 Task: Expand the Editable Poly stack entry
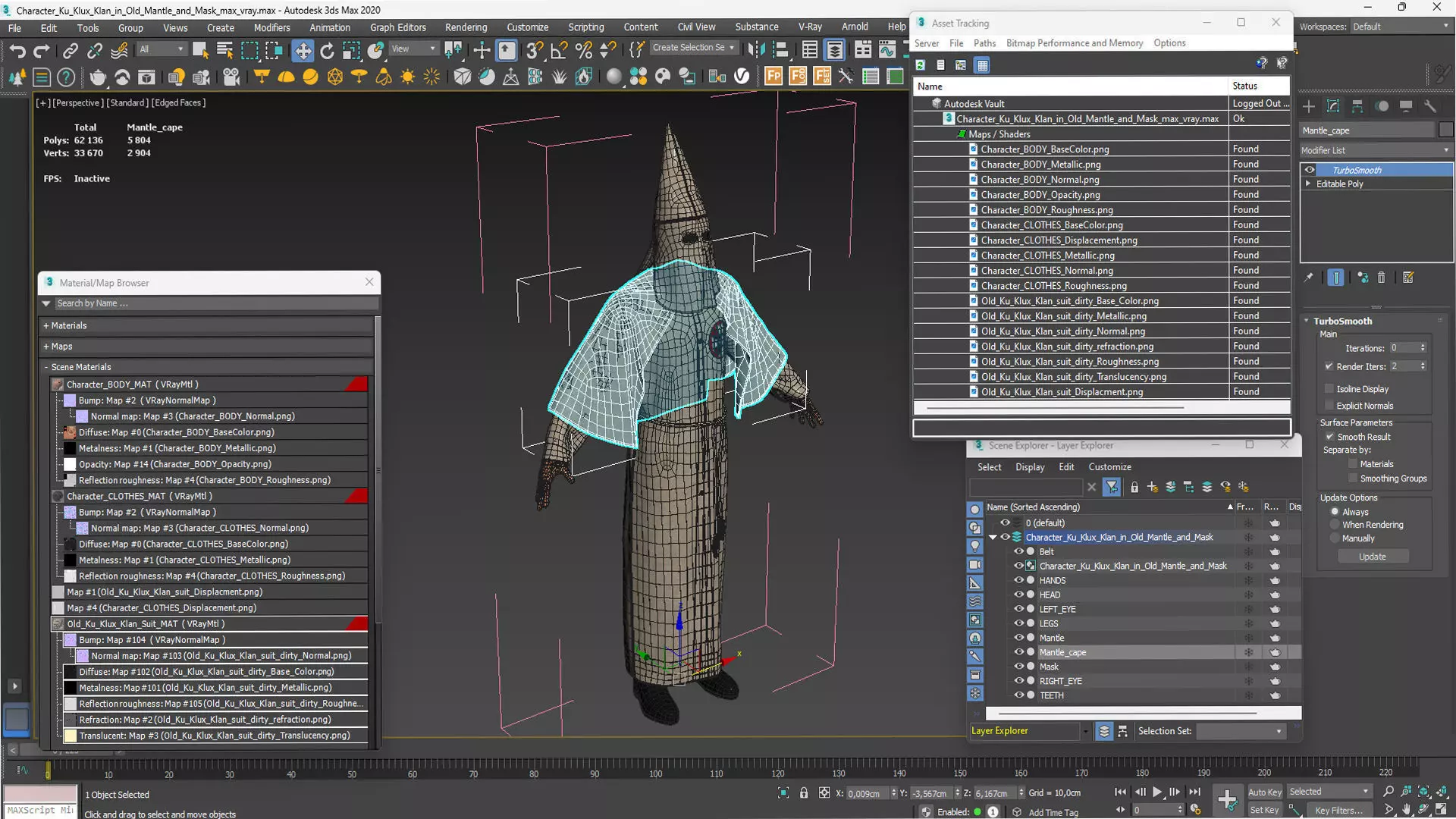point(1307,184)
